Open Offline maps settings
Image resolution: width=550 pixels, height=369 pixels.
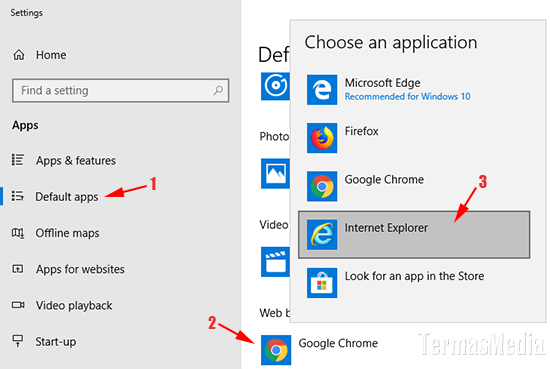[67, 233]
